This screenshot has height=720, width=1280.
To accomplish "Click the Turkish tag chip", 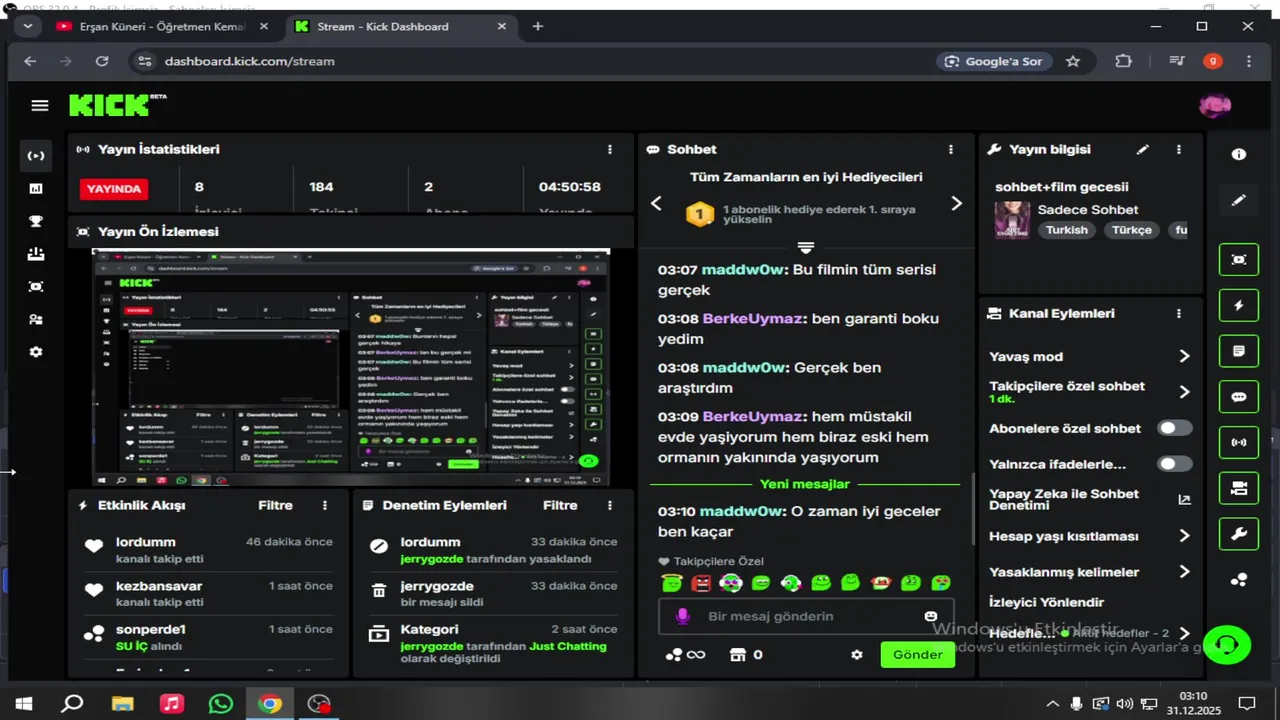I will point(1067,229).
